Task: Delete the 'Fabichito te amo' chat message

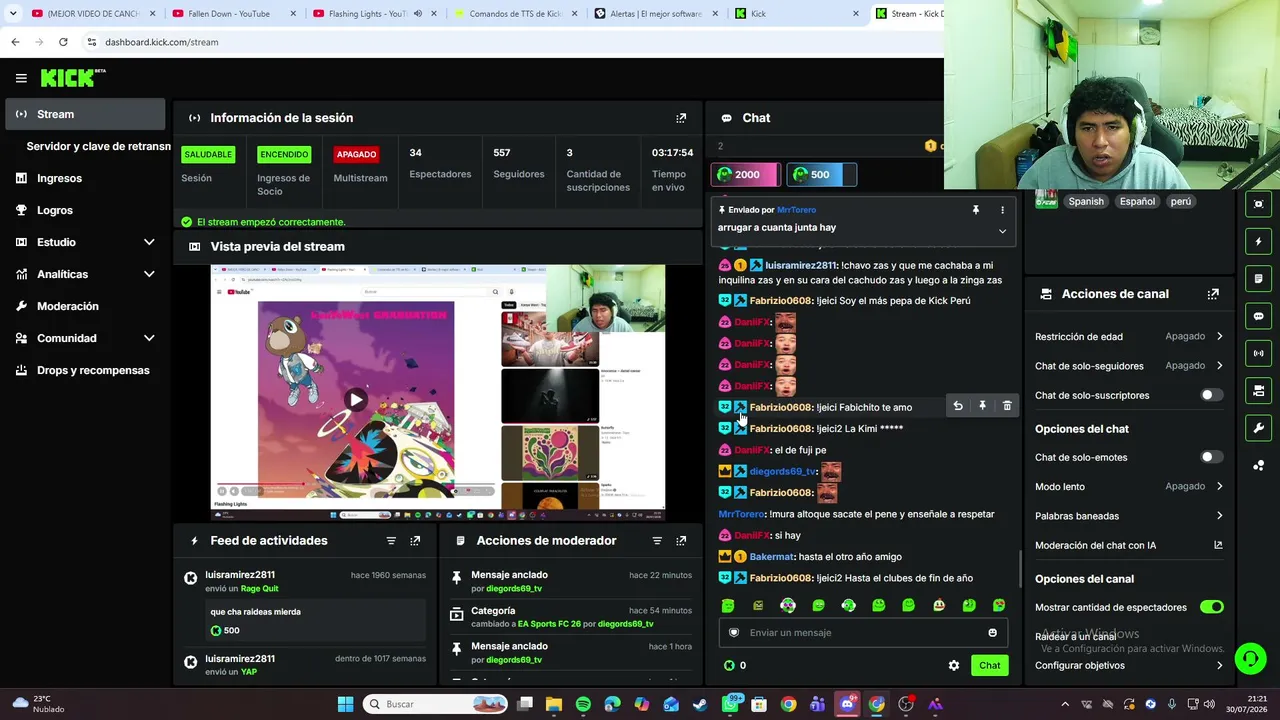Action: point(1007,406)
